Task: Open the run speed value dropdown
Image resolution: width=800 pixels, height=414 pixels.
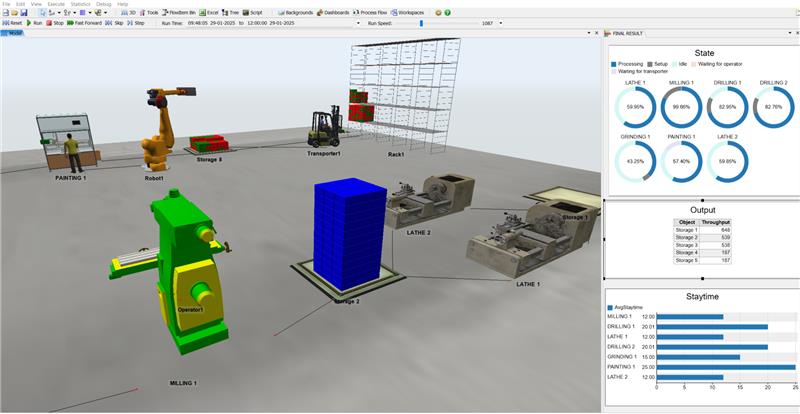Action: pos(501,23)
